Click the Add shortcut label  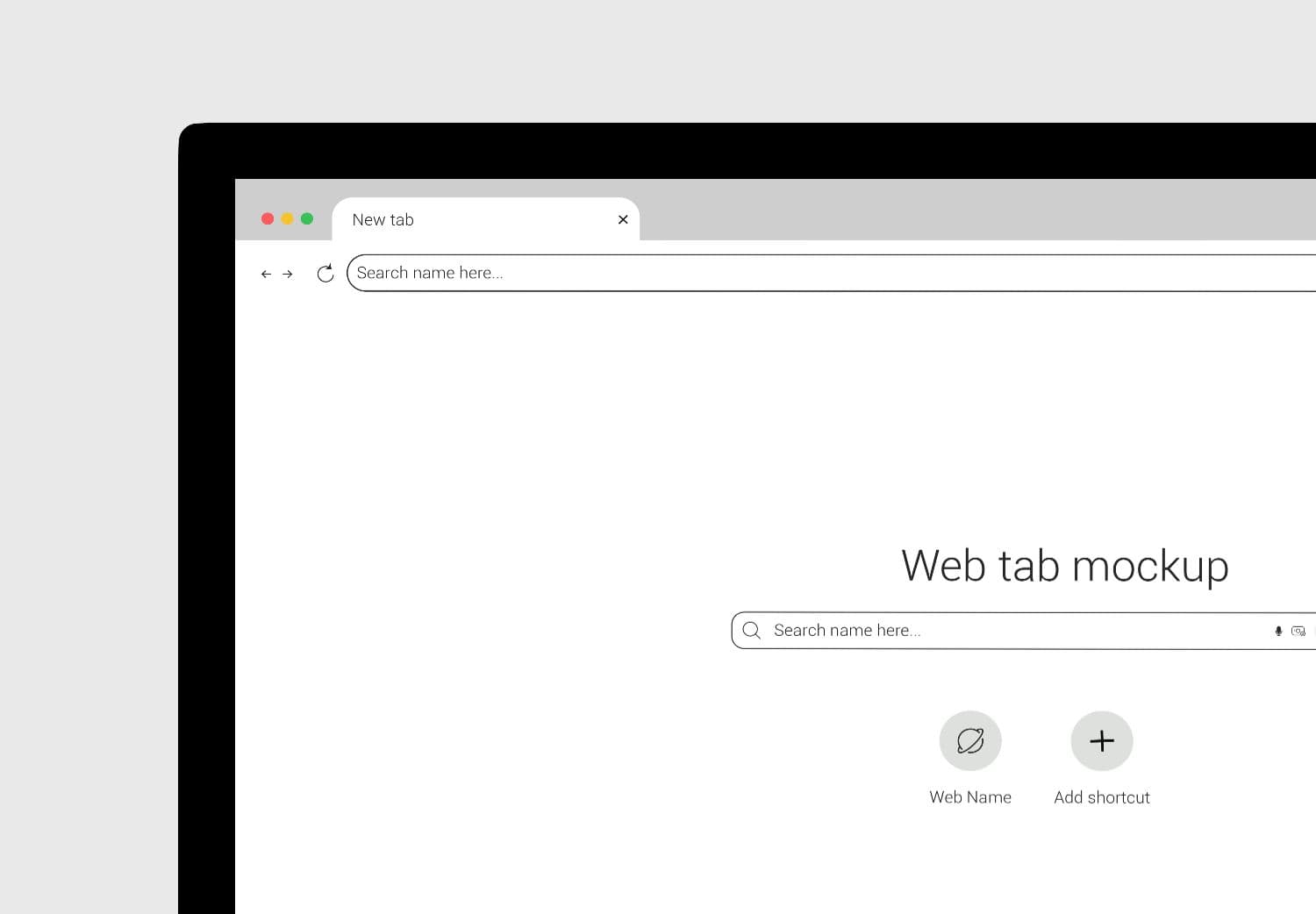[1102, 797]
